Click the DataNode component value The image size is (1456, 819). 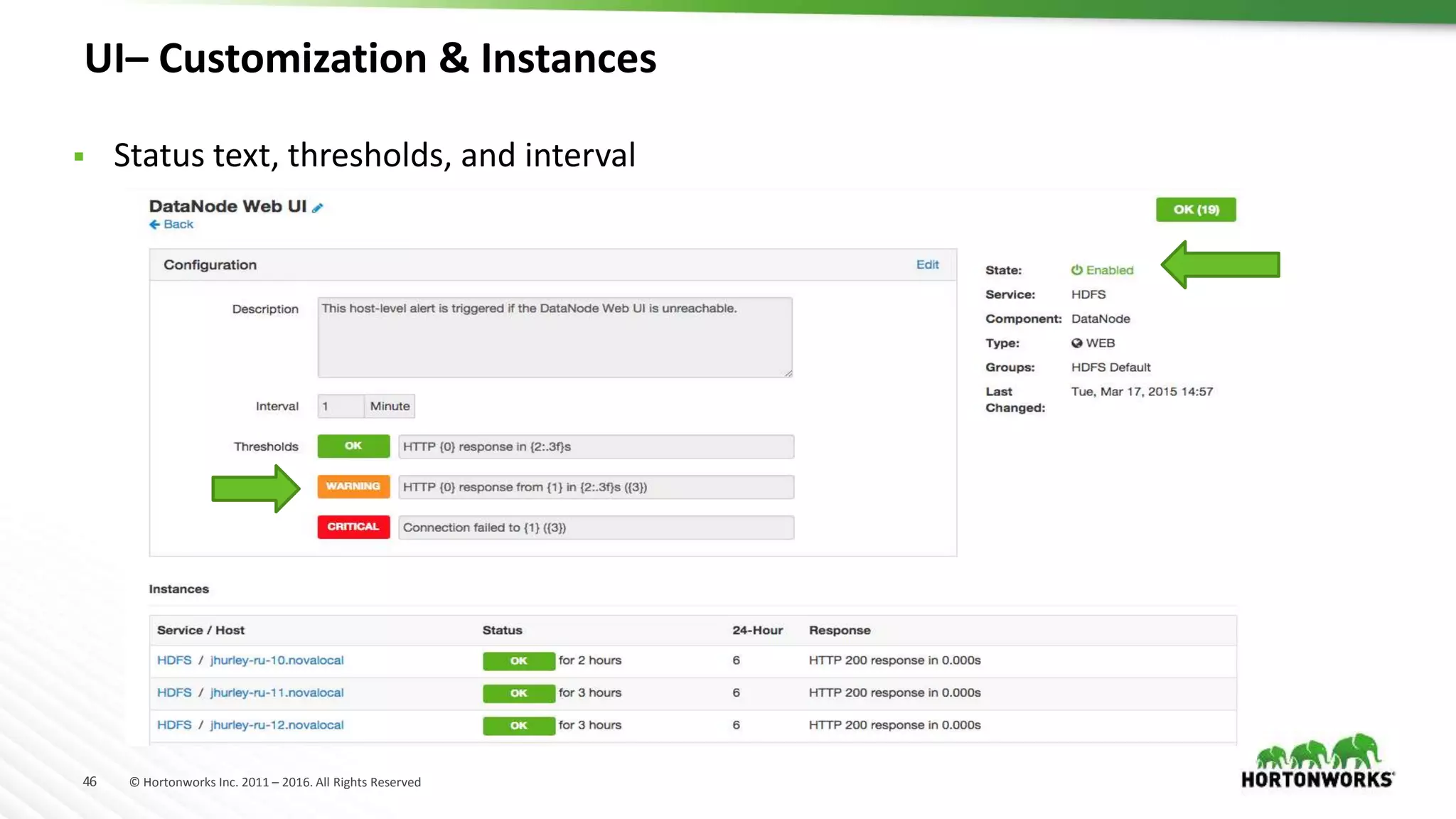pos(1101,319)
